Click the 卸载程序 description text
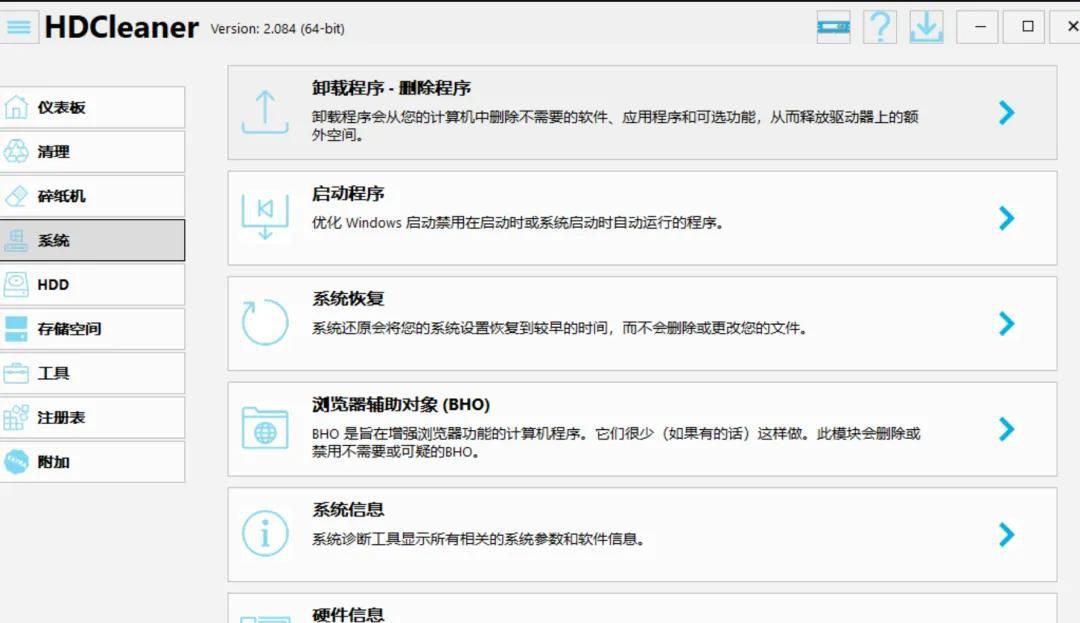This screenshot has height=623, width=1080. pos(615,126)
